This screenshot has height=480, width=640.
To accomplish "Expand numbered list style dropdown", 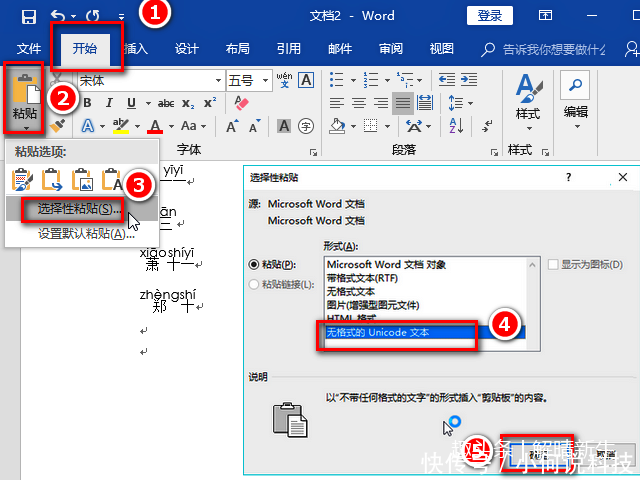I will point(387,80).
